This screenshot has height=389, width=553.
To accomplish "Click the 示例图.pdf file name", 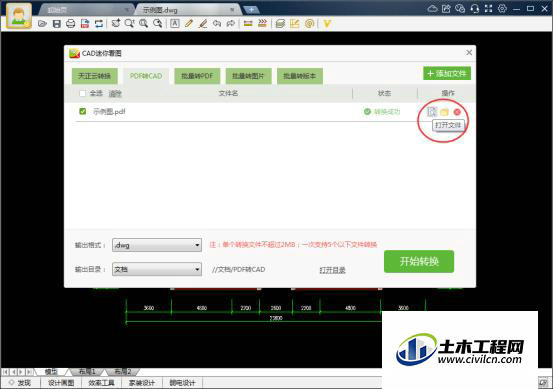I will coord(109,112).
